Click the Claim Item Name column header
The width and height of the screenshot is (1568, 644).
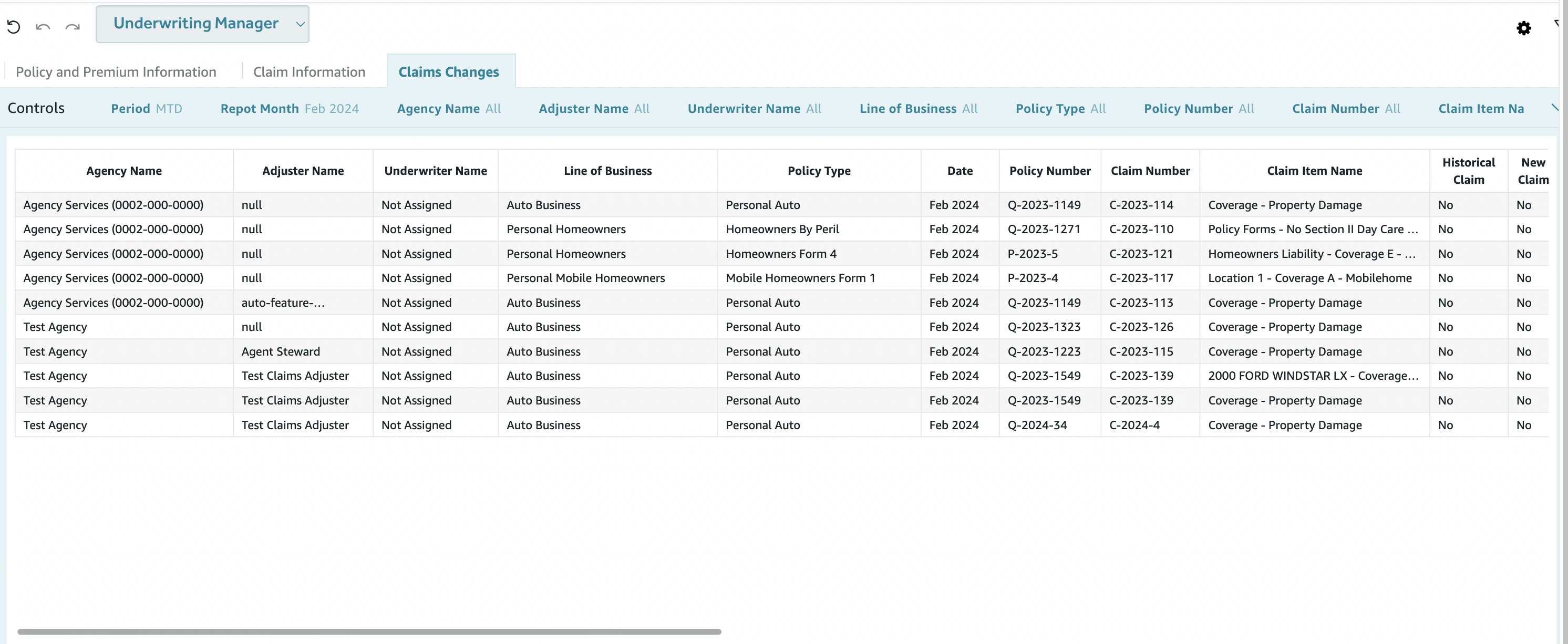point(1314,171)
